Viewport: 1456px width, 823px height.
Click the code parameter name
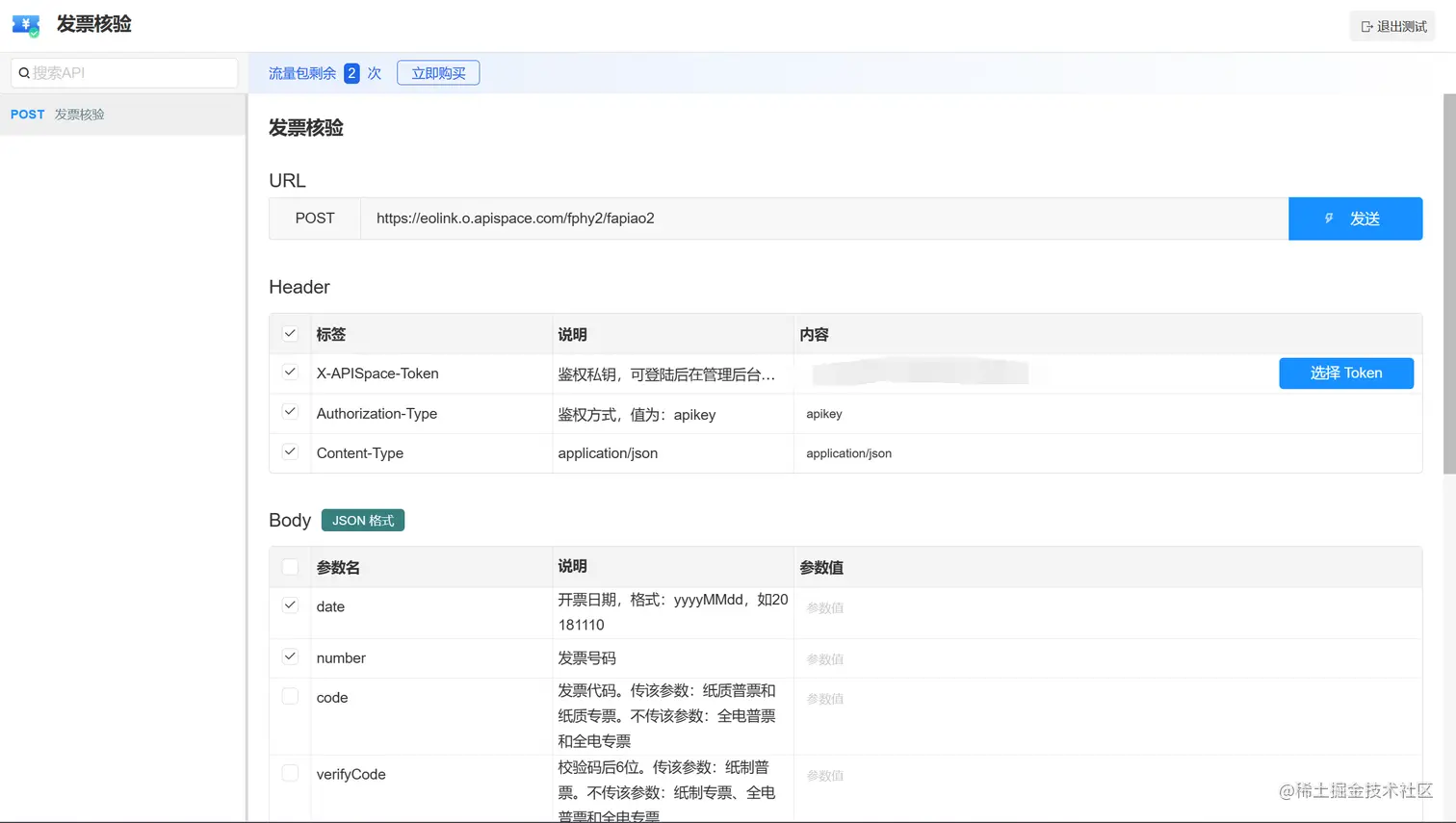332,698
